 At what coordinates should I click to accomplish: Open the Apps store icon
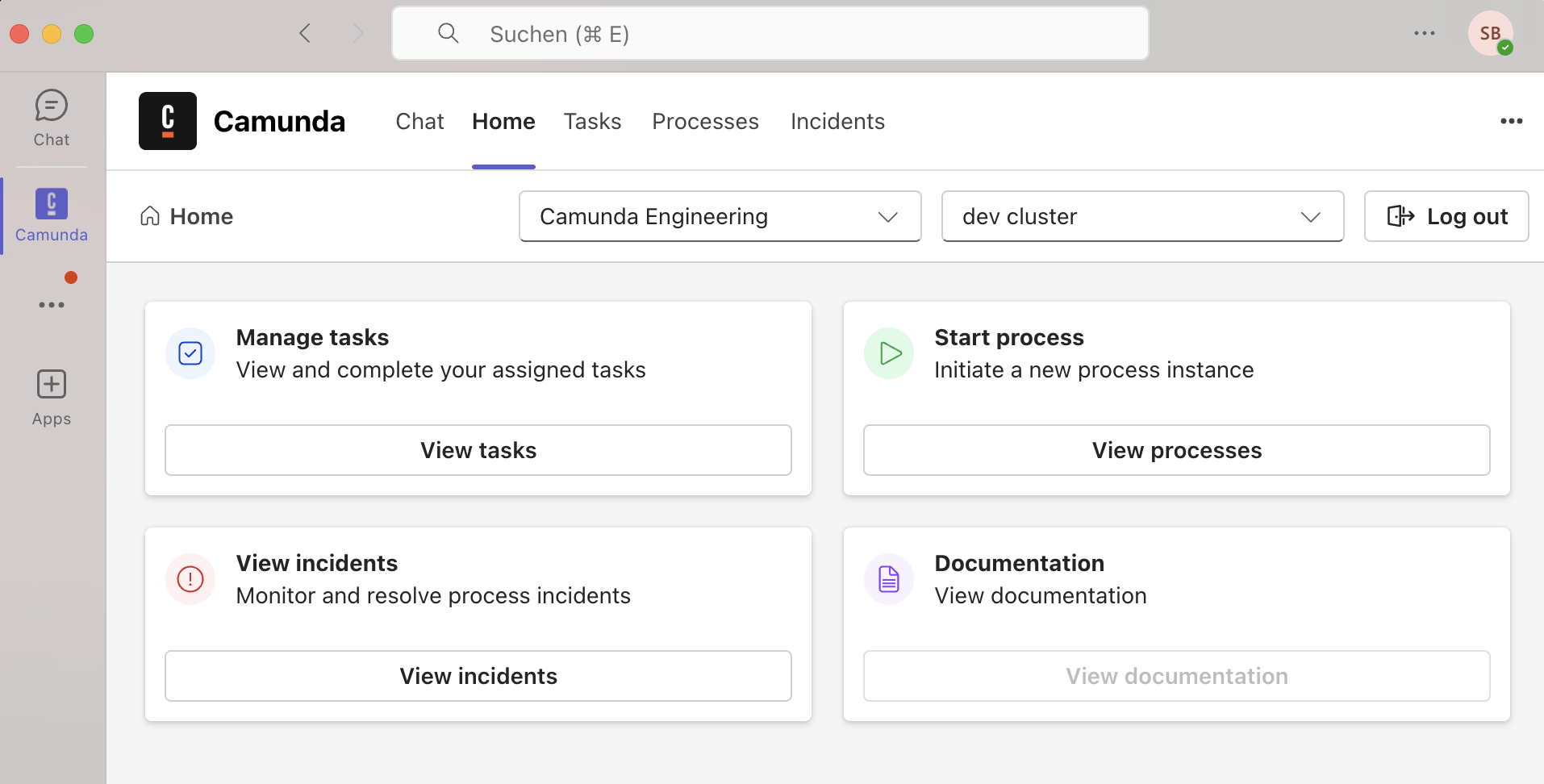click(51, 397)
